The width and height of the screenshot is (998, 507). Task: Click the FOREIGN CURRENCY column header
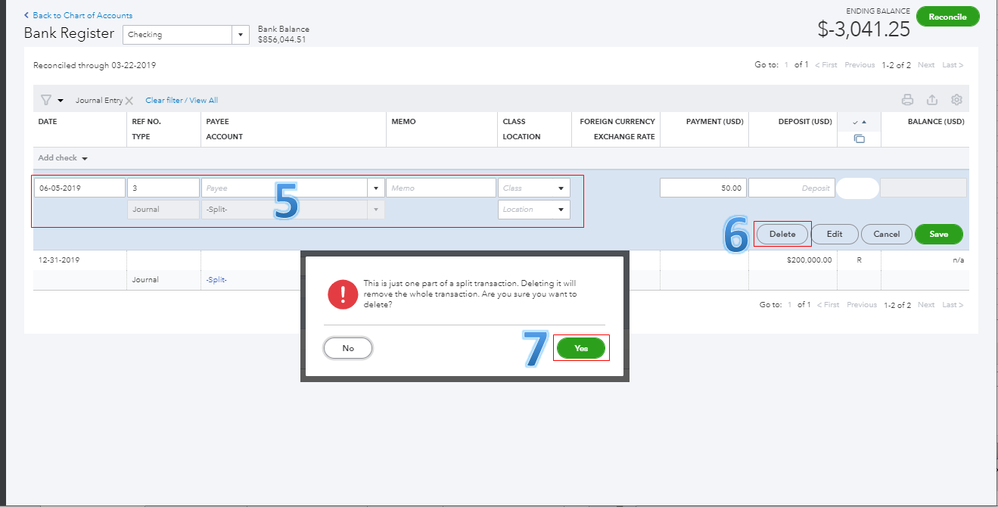click(617, 122)
